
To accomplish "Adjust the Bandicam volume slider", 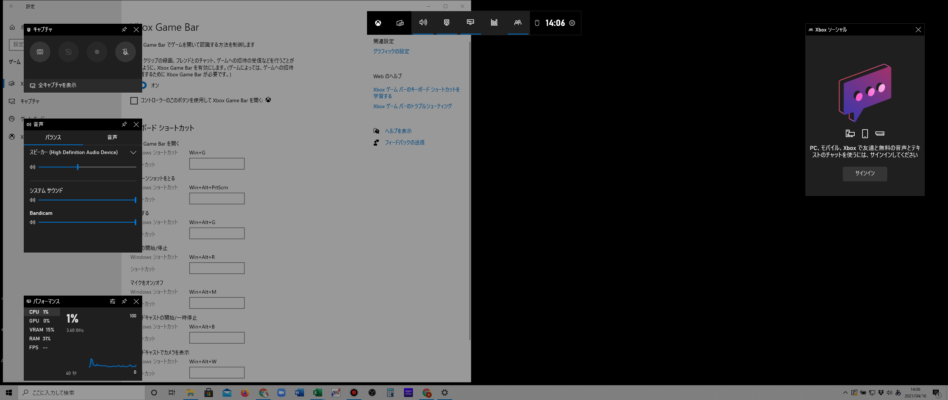I will point(87,222).
